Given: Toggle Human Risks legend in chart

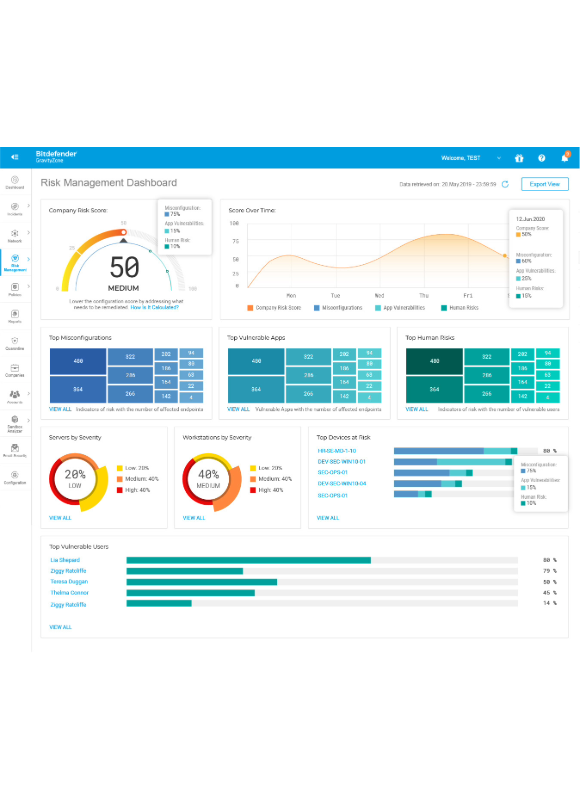Looking at the screenshot, I should point(460,308).
